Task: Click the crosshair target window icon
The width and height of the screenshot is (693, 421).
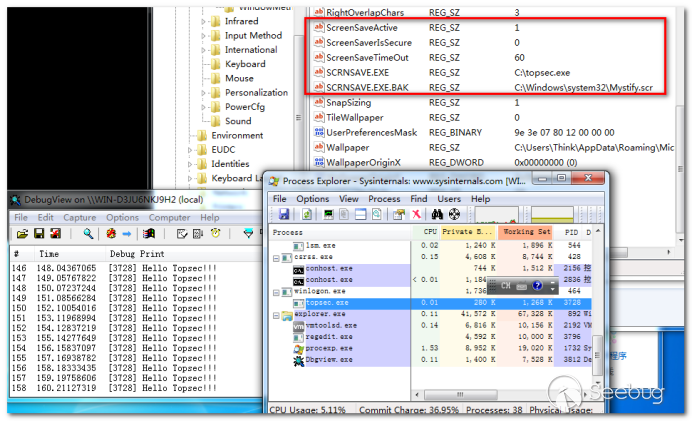Action: (454, 215)
